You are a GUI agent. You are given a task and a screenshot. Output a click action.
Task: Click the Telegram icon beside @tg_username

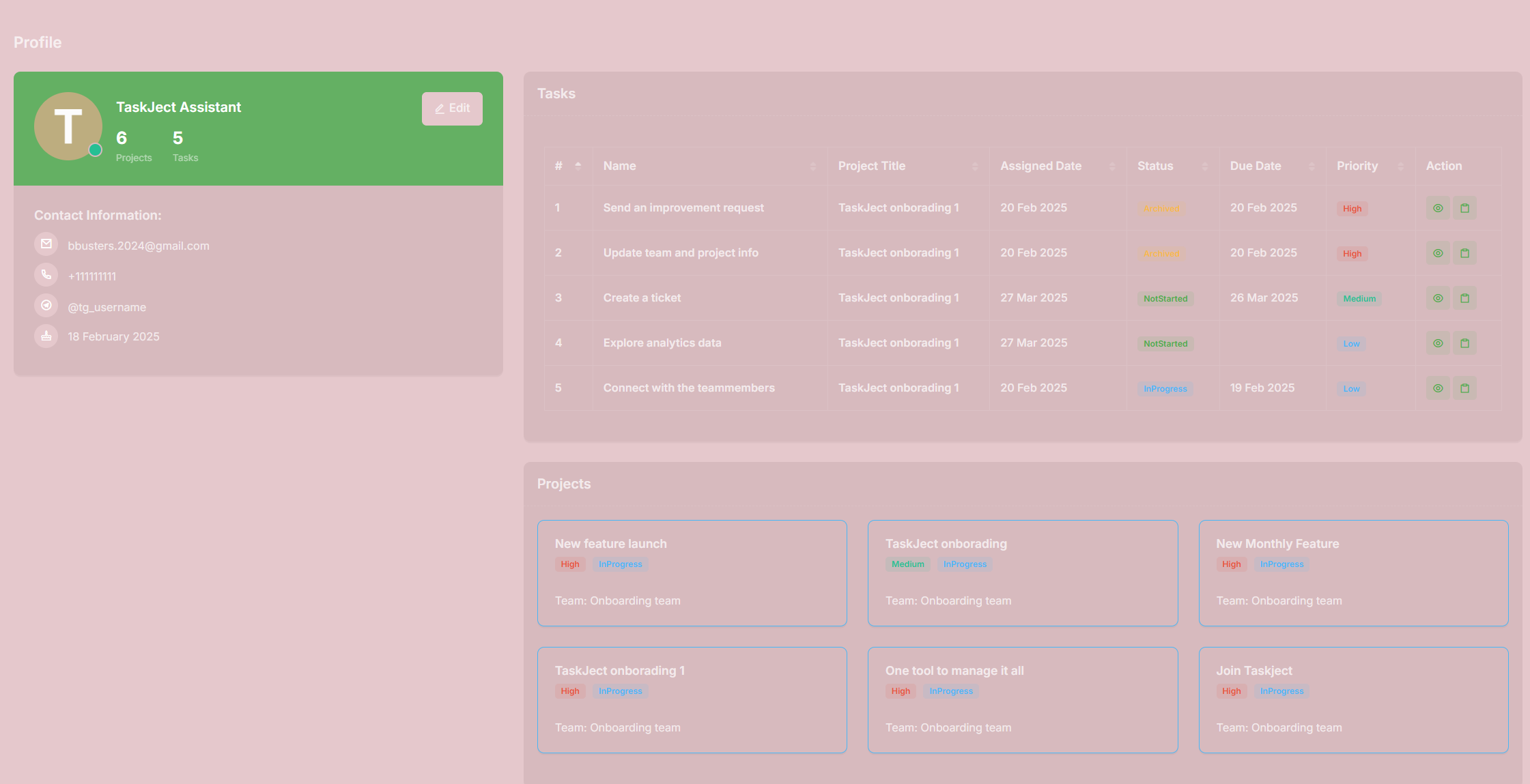tap(46, 305)
